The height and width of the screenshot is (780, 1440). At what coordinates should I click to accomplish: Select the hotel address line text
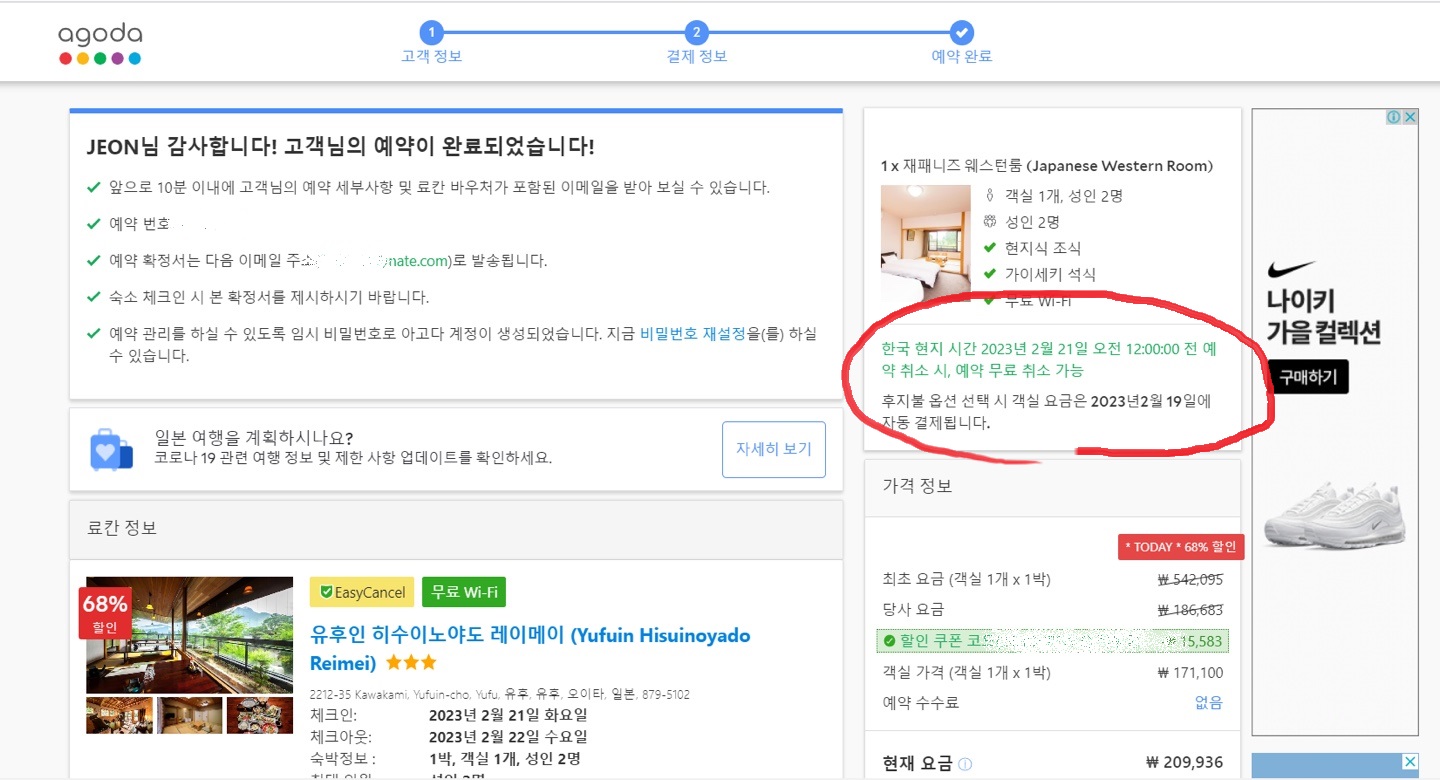point(500,694)
